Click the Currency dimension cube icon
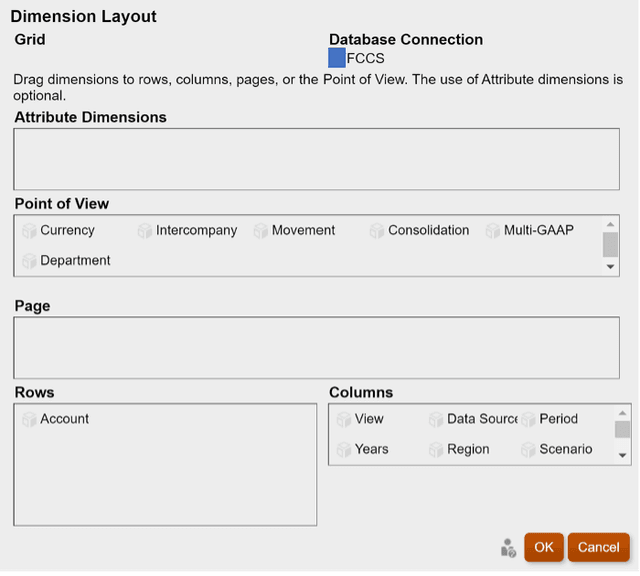Image resolution: width=640 pixels, height=576 pixels. pos(29,231)
